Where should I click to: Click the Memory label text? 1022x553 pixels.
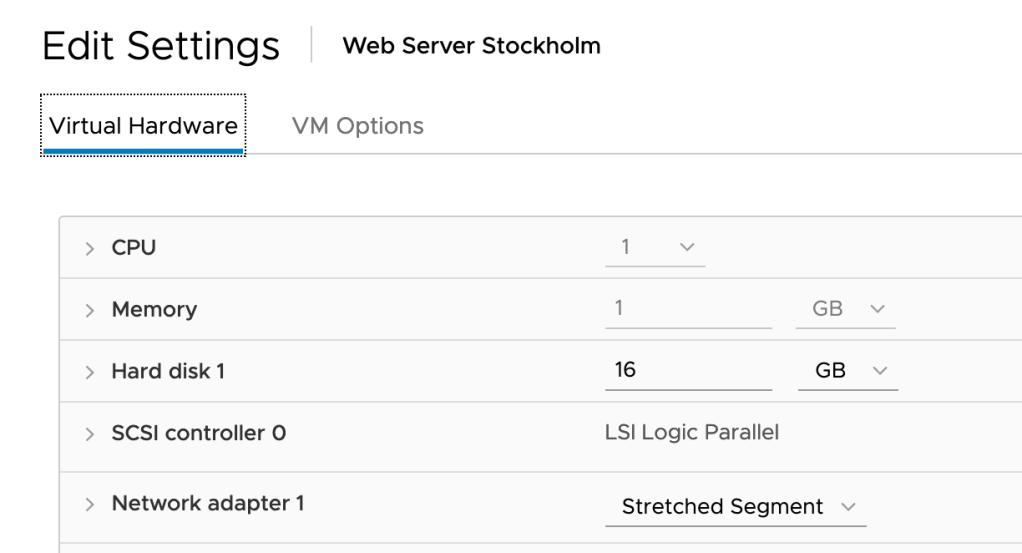[x=154, y=310]
